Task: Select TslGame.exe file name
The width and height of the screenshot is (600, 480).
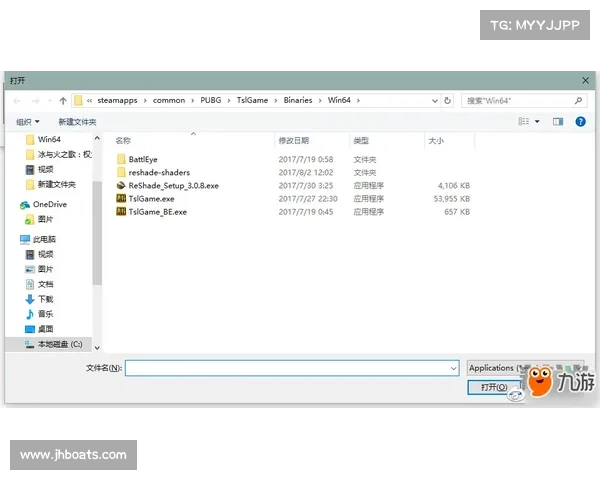Action: click(x=152, y=199)
